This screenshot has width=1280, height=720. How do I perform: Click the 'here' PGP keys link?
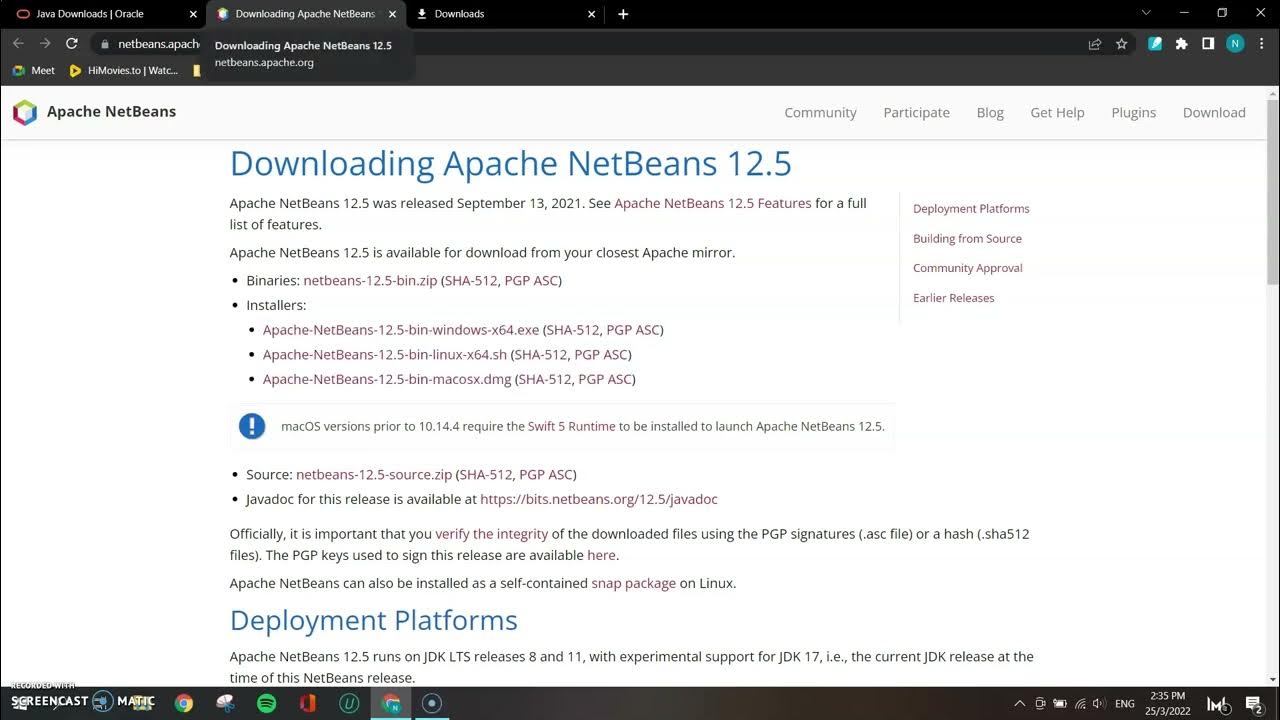(601, 555)
